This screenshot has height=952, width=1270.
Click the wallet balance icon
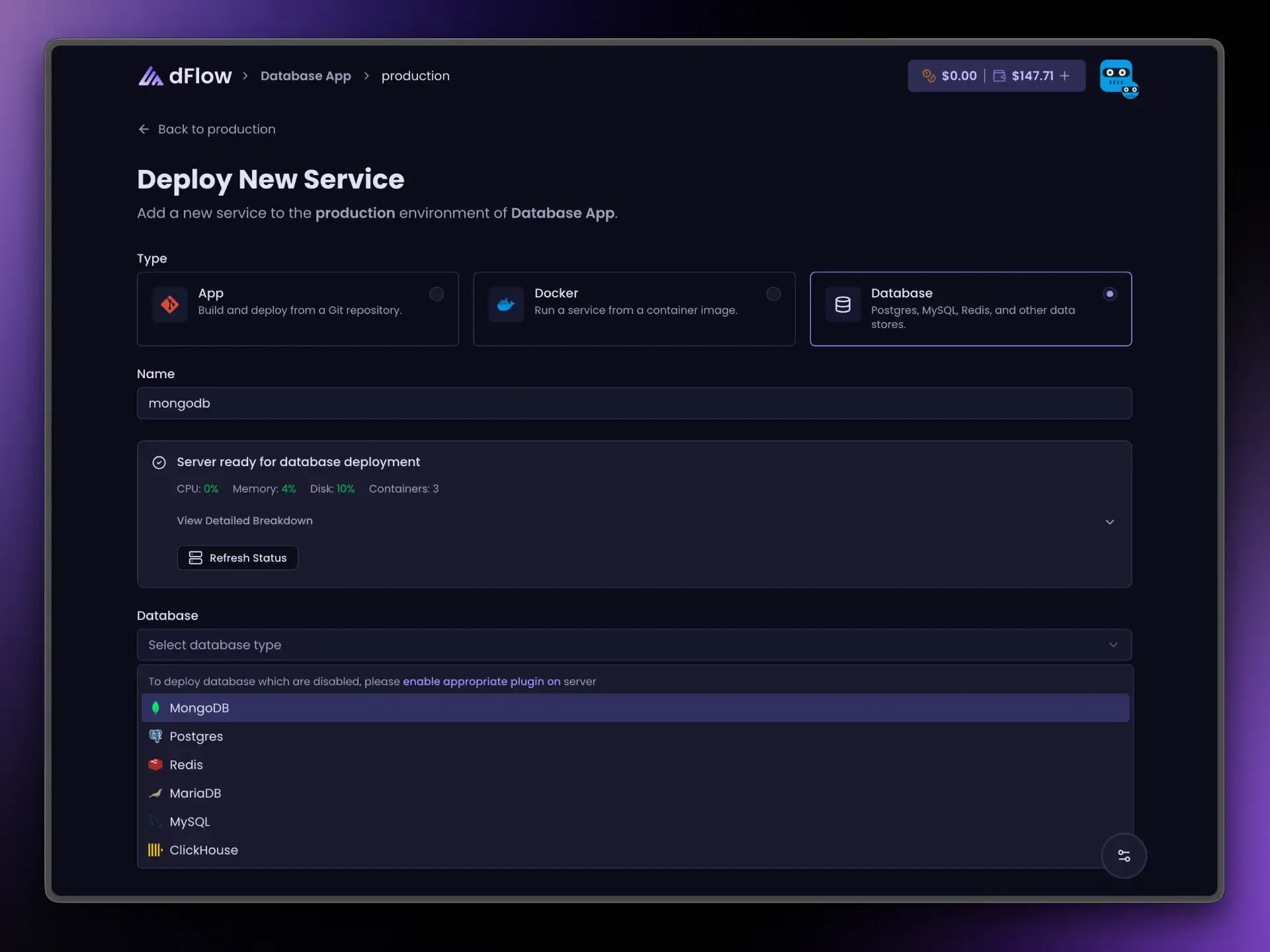point(999,76)
